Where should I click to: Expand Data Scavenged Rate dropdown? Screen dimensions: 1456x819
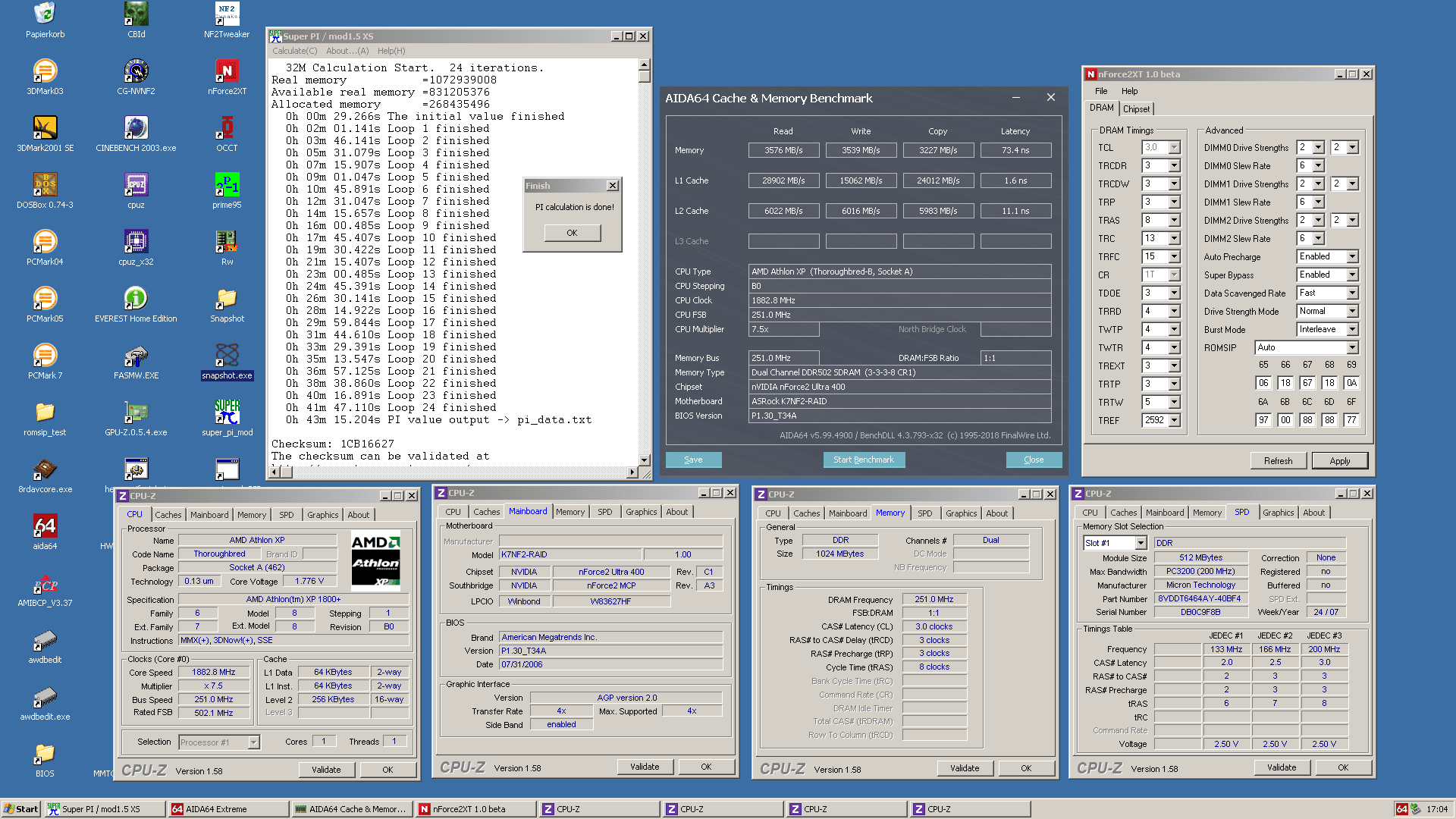[1352, 293]
